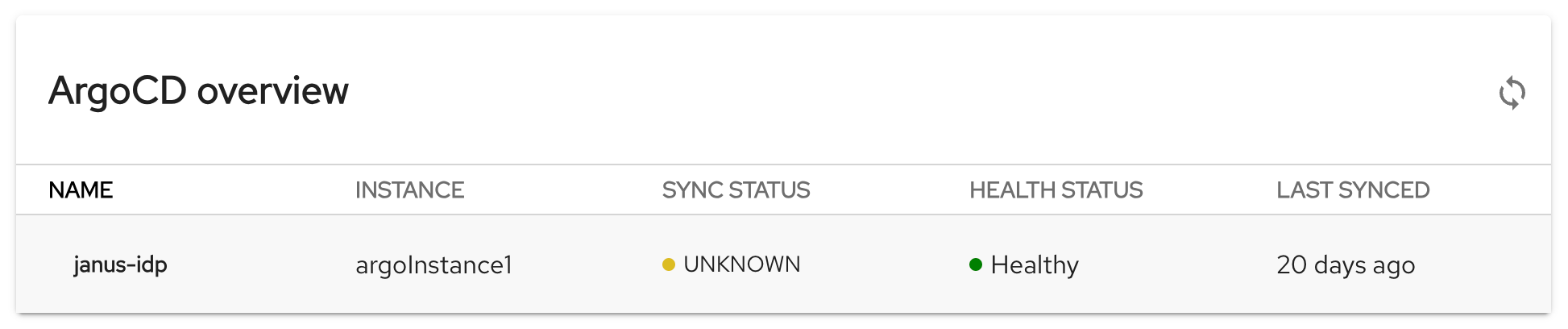The image size is (1568, 329).
Task: Sort by the INSTANCE column header
Action: 409,190
